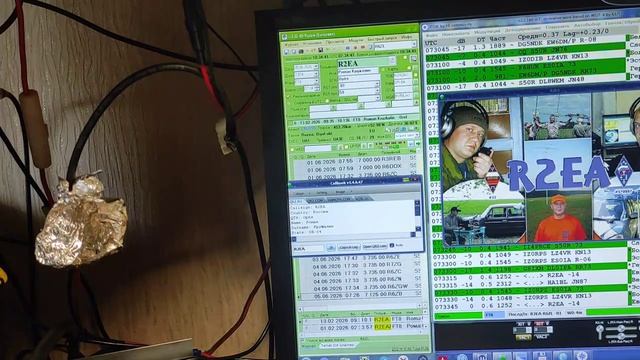
Task: Switch to the HamQTH.COM tab in Callbook
Action: (339, 199)
